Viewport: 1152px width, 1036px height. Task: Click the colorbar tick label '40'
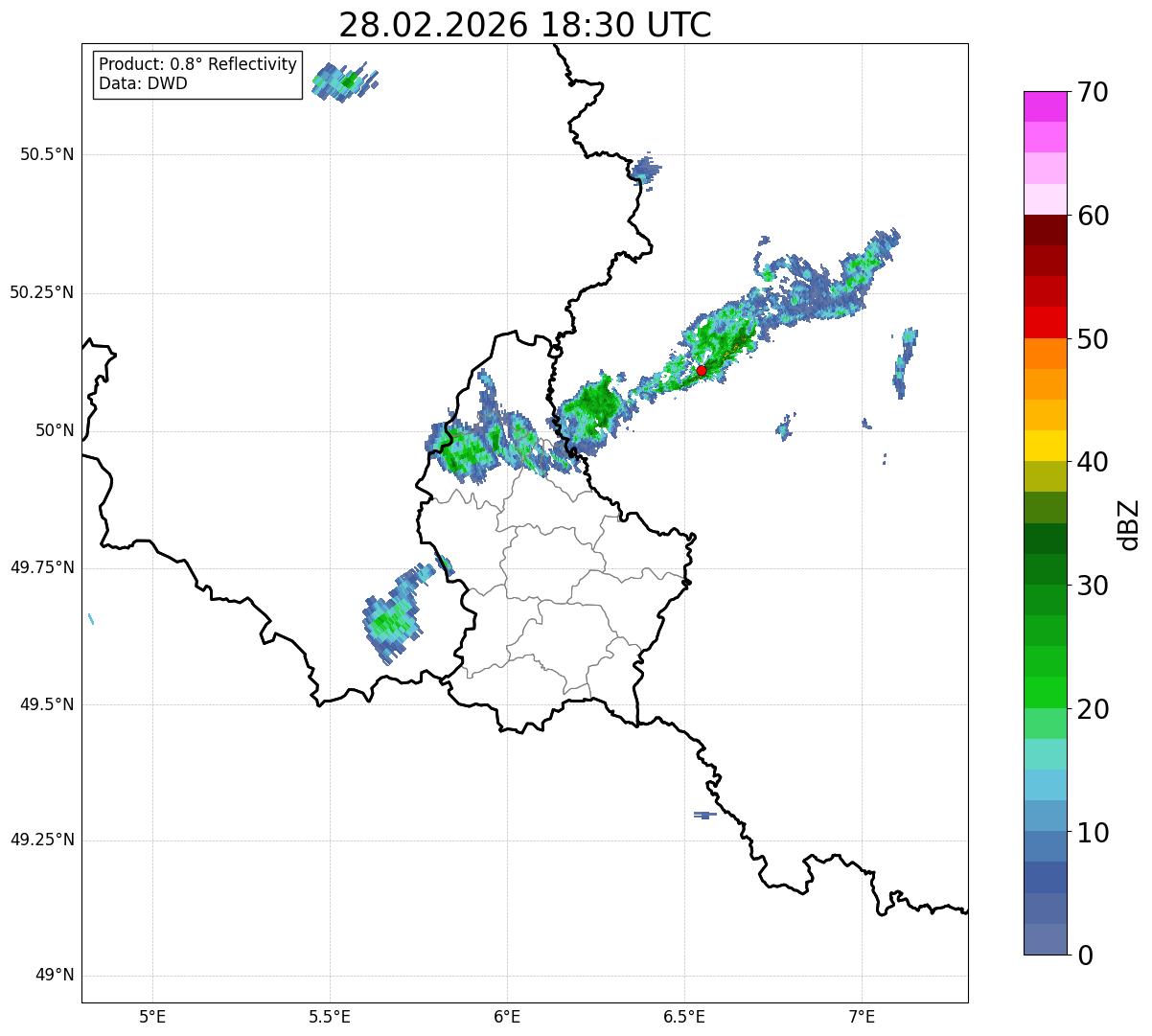[x=1093, y=462]
